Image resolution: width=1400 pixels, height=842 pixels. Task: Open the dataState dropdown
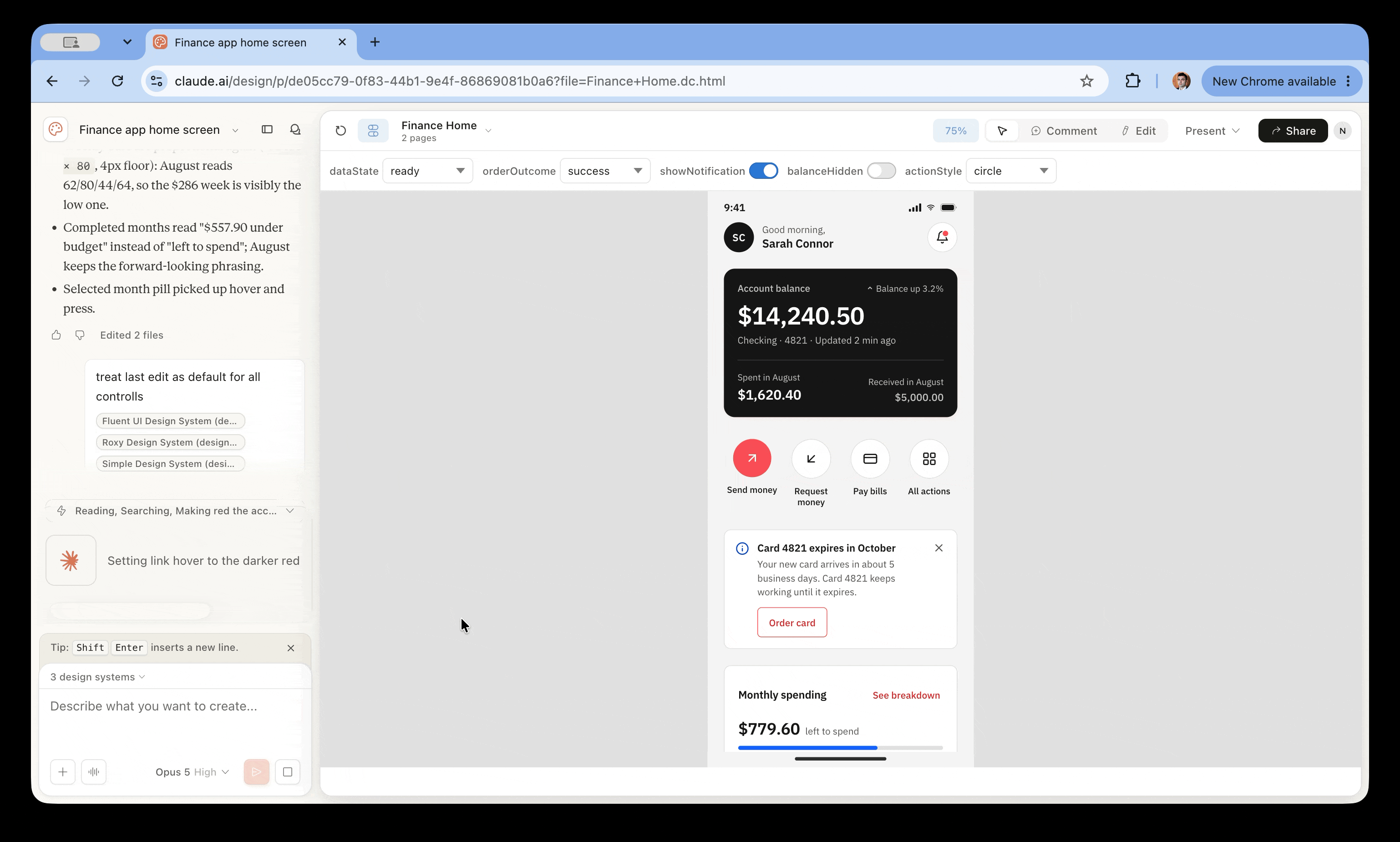(428, 171)
